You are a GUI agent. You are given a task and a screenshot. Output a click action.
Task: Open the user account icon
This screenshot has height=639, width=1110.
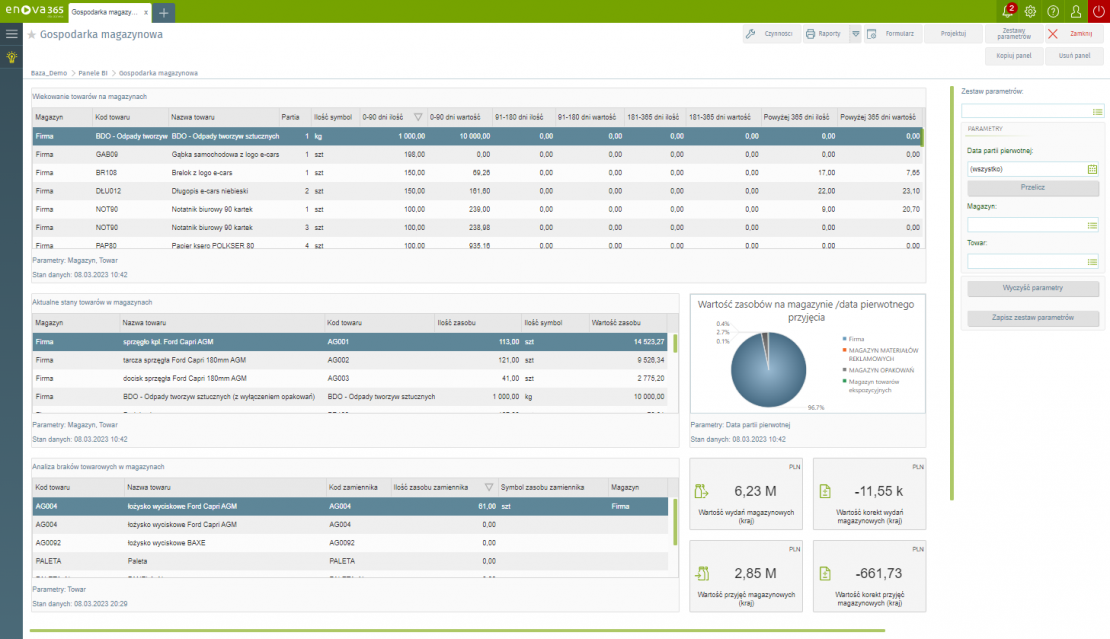[1076, 11]
